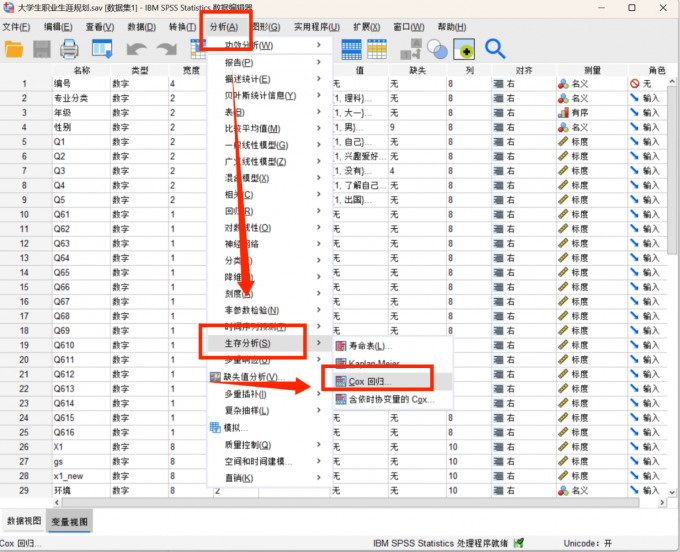Click the overlapping circles variable sets icon
Image resolution: width=680 pixels, height=552 pixels.
[437, 49]
